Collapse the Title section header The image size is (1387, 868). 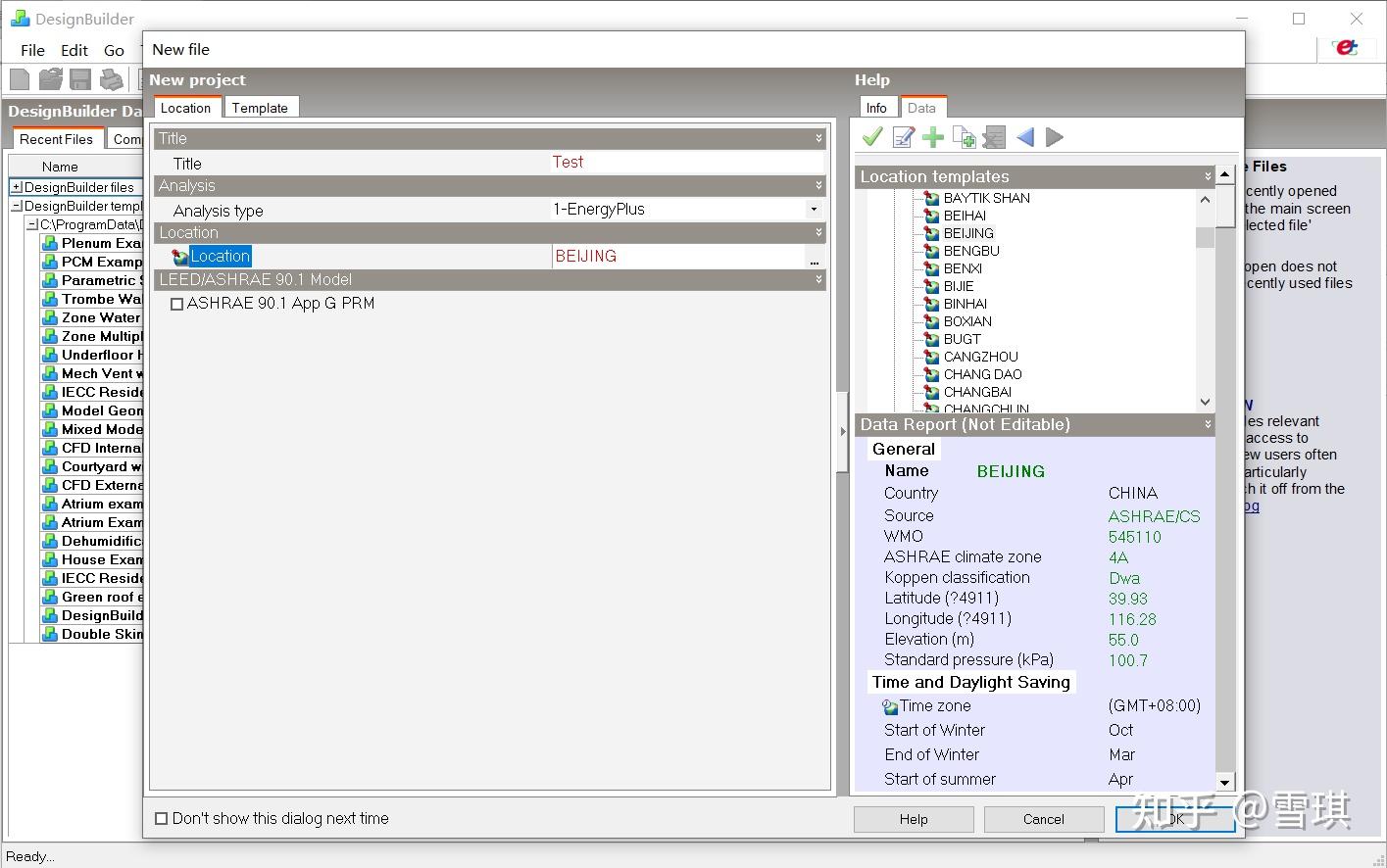818,138
